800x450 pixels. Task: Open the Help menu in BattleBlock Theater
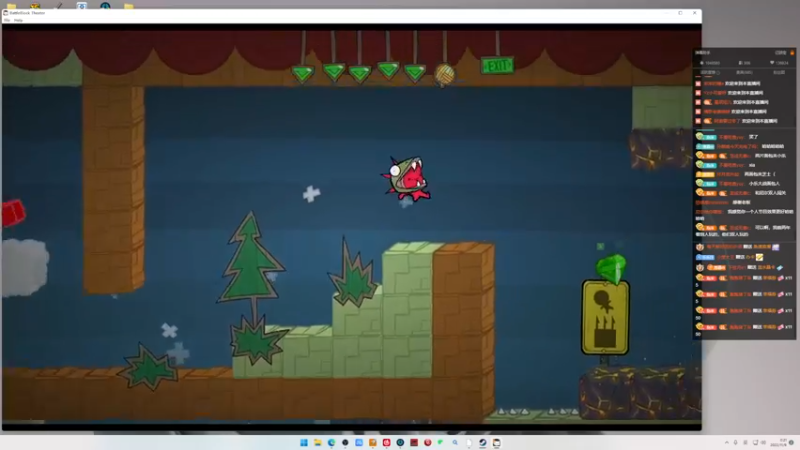pyautogui.click(x=18, y=20)
